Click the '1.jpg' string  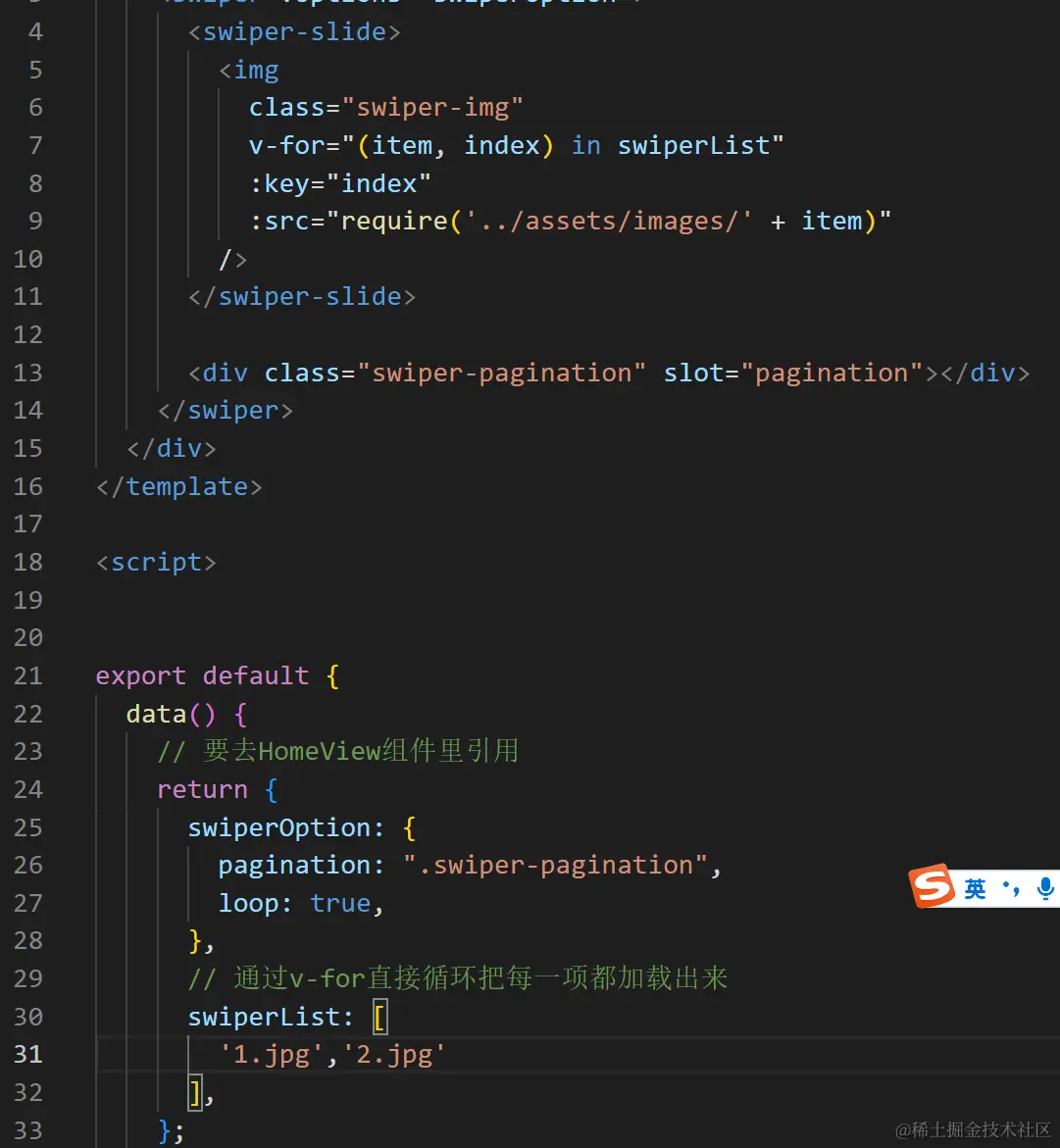(x=271, y=1055)
